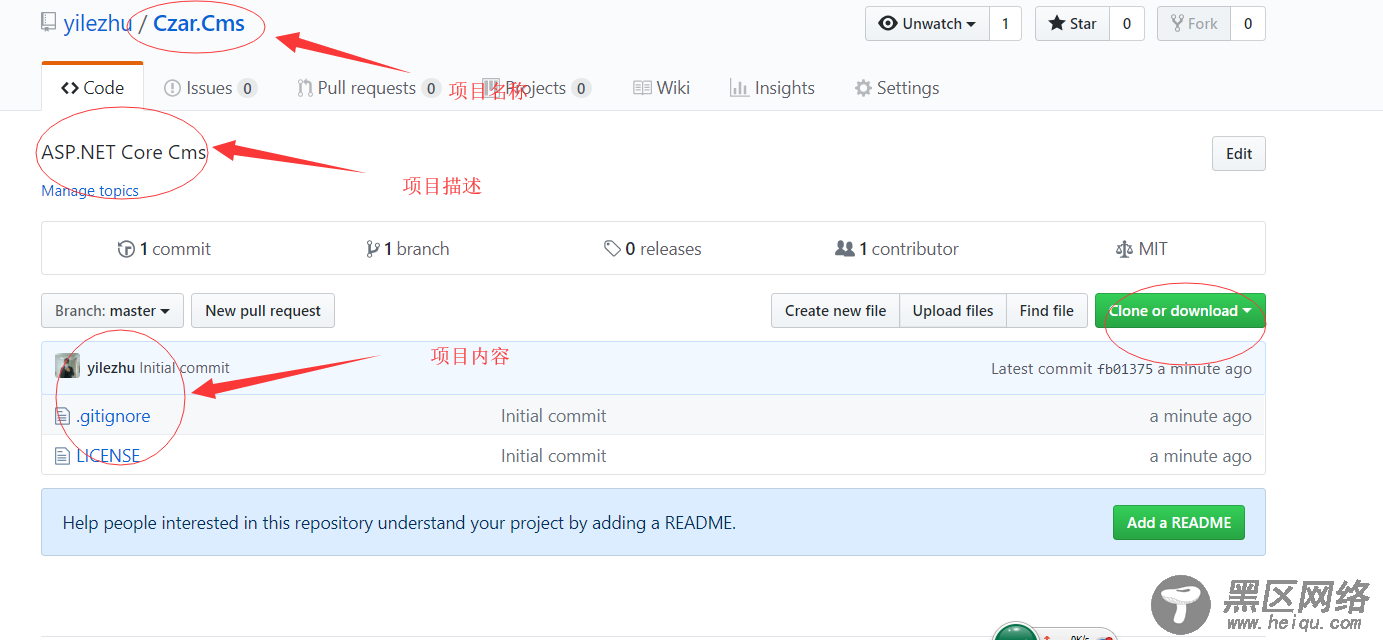Switch to the Code tab
Image resolution: width=1383 pixels, height=640 pixels.
(x=93, y=88)
